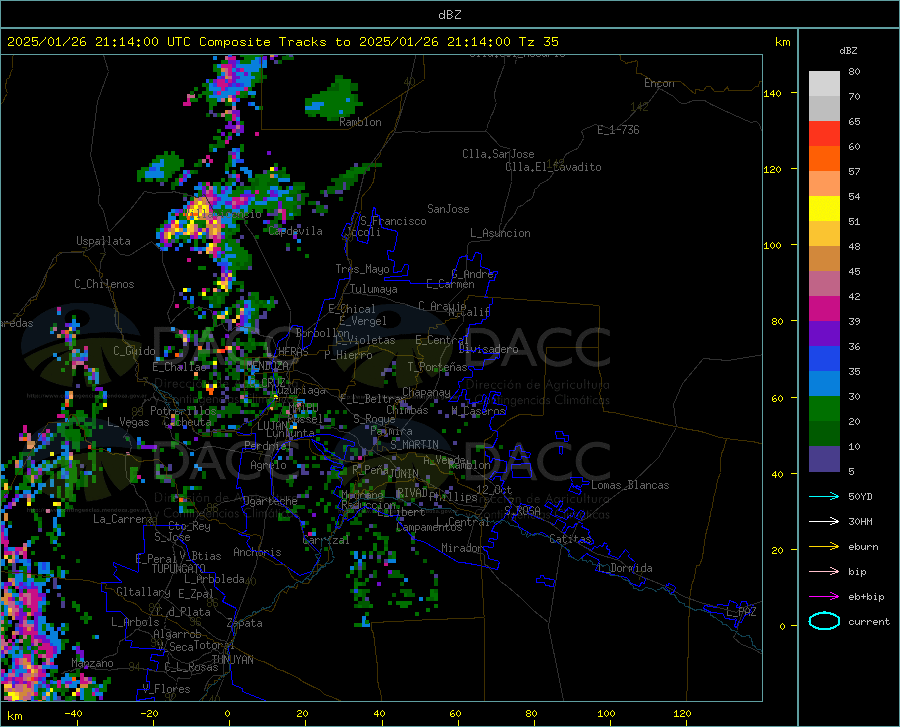Viewport: 900px width, 727px height.
Task: Click the timestamp header text
Action: coord(282,42)
